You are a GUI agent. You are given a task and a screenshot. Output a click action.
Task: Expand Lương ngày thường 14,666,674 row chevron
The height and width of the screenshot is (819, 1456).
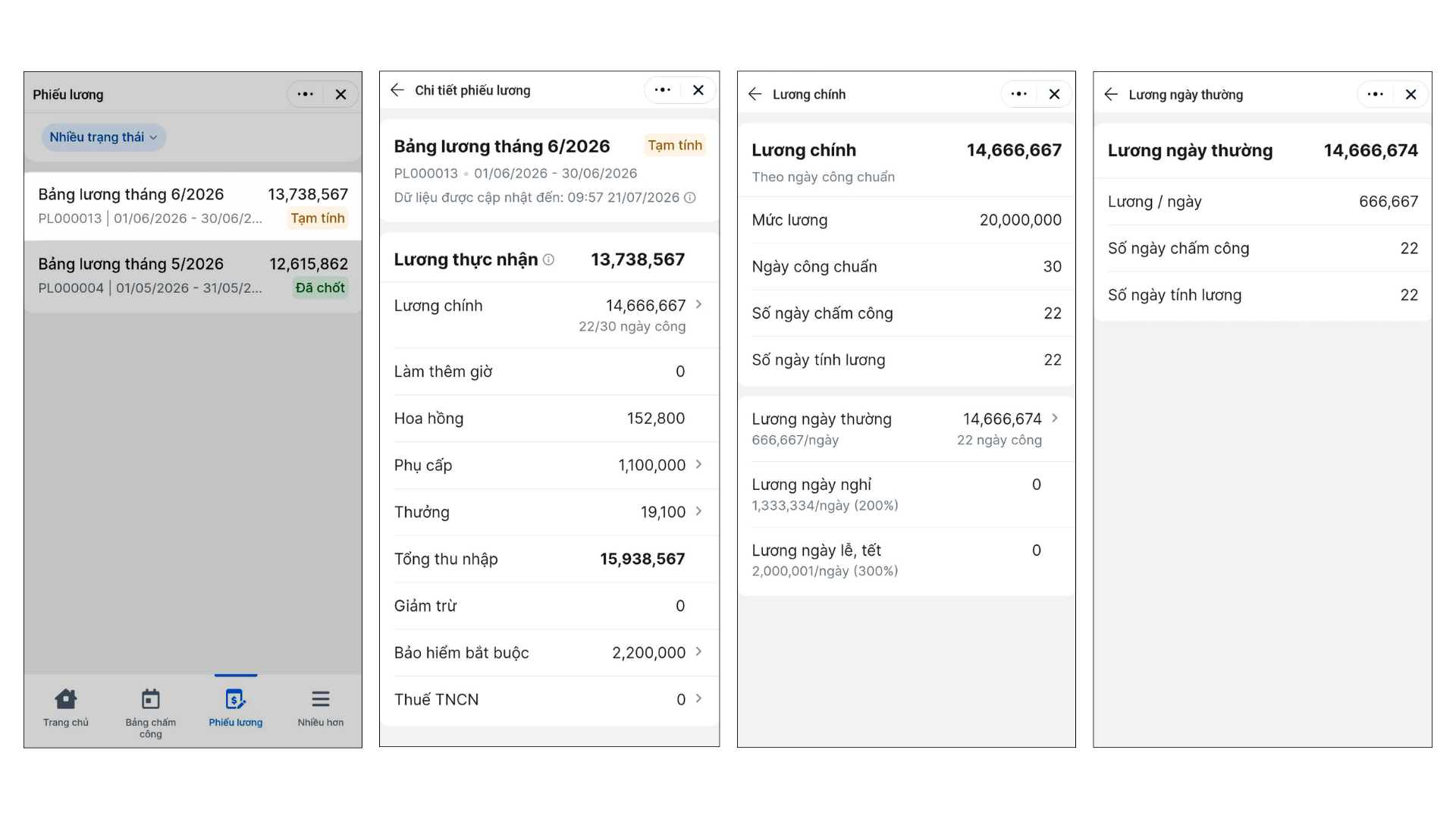tap(1055, 418)
